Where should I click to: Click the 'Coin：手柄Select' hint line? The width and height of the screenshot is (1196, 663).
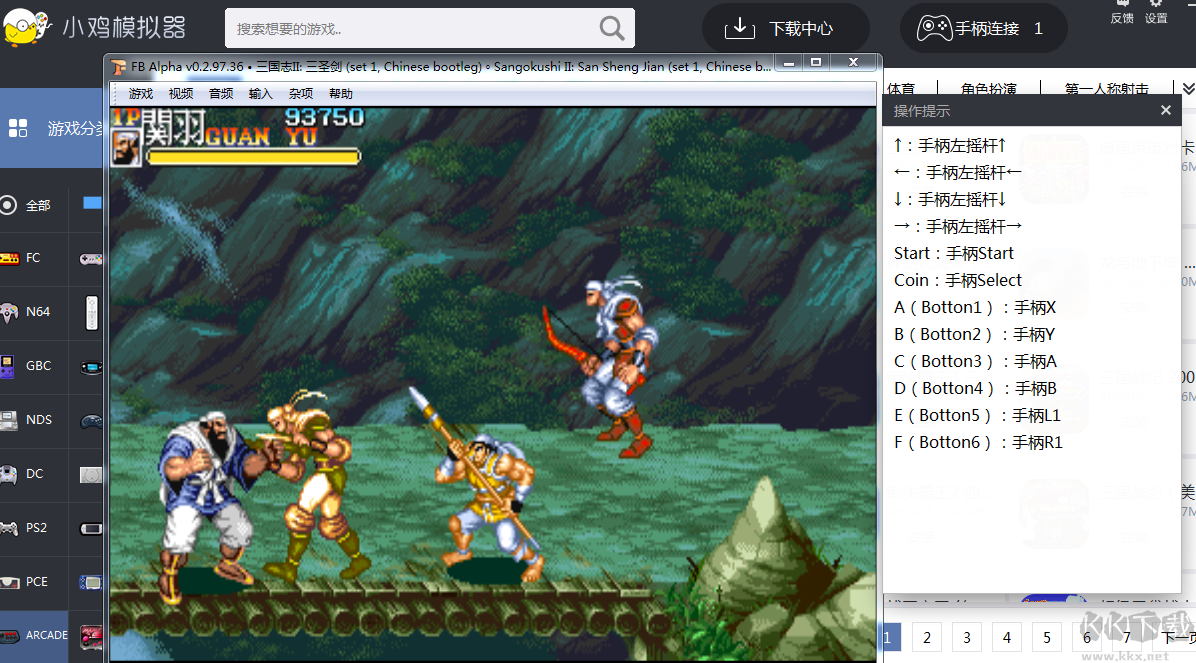(x=957, y=280)
